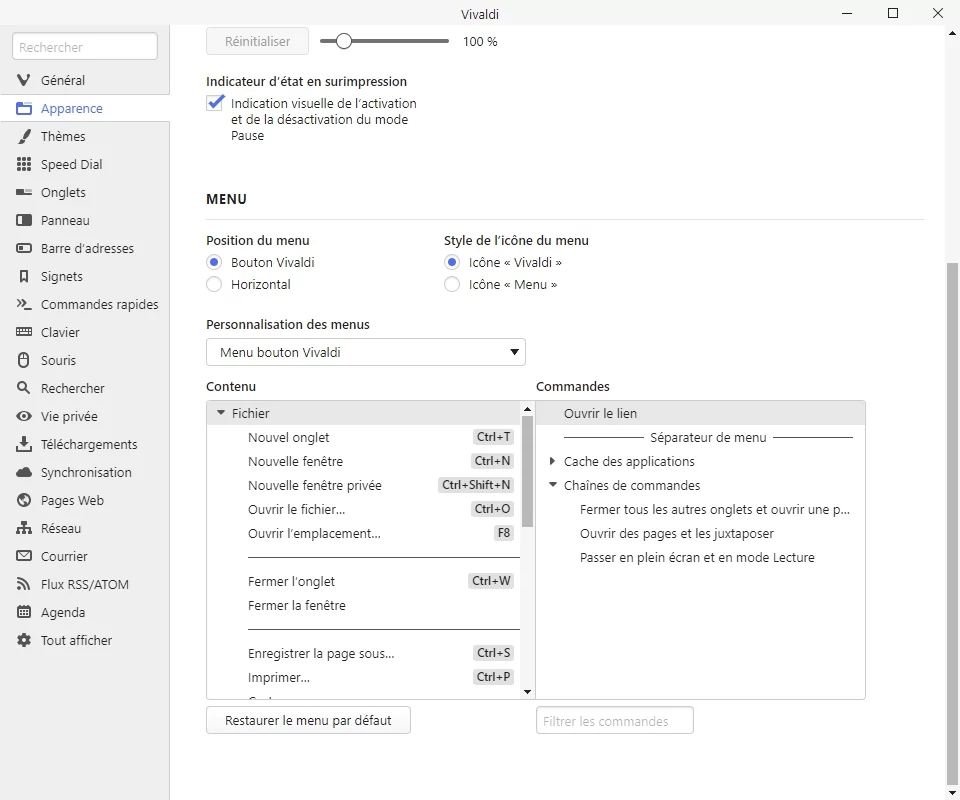Click the Réseau network icon
Viewport: 960px width, 800px height.
point(23,528)
